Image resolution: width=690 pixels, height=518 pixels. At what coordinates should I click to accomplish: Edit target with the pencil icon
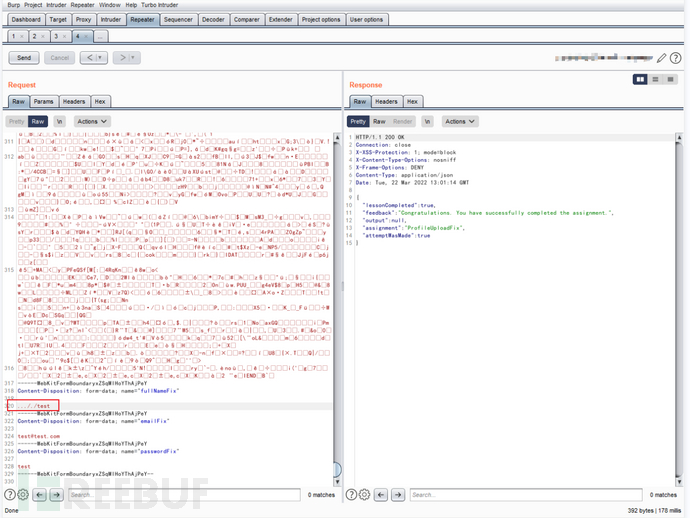[x=661, y=58]
